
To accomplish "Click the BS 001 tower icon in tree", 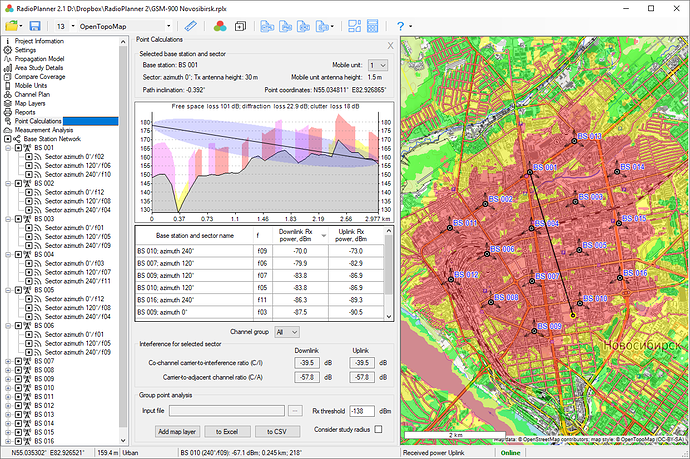I will pyautogui.click(x=27, y=148).
